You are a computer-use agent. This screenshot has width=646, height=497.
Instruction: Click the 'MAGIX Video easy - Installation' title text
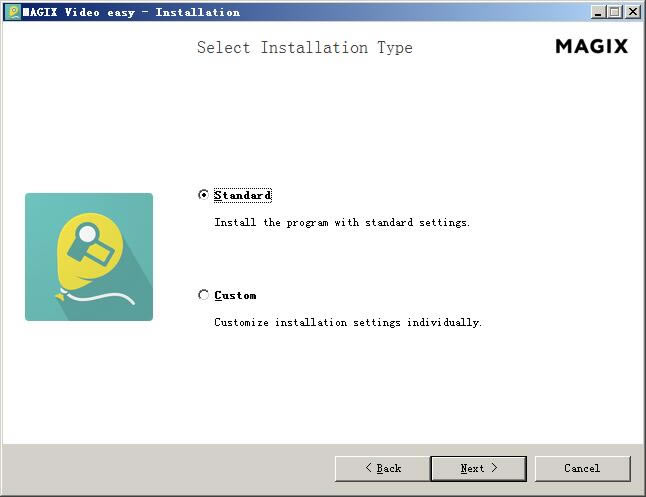[131, 12]
